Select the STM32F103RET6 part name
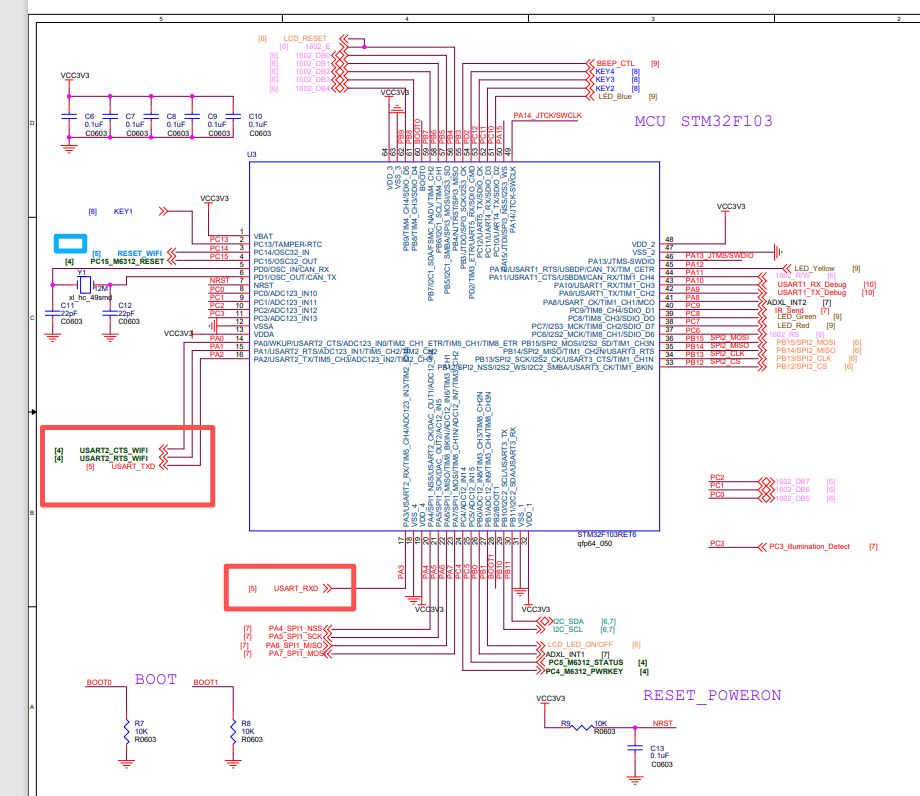Image resolution: width=920 pixels, height=796 pixels. point(607,534)
